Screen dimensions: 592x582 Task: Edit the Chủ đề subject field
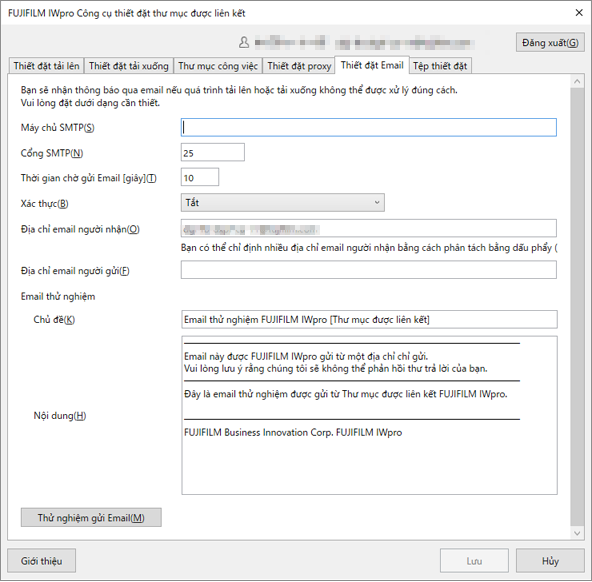tap(369, 320)
